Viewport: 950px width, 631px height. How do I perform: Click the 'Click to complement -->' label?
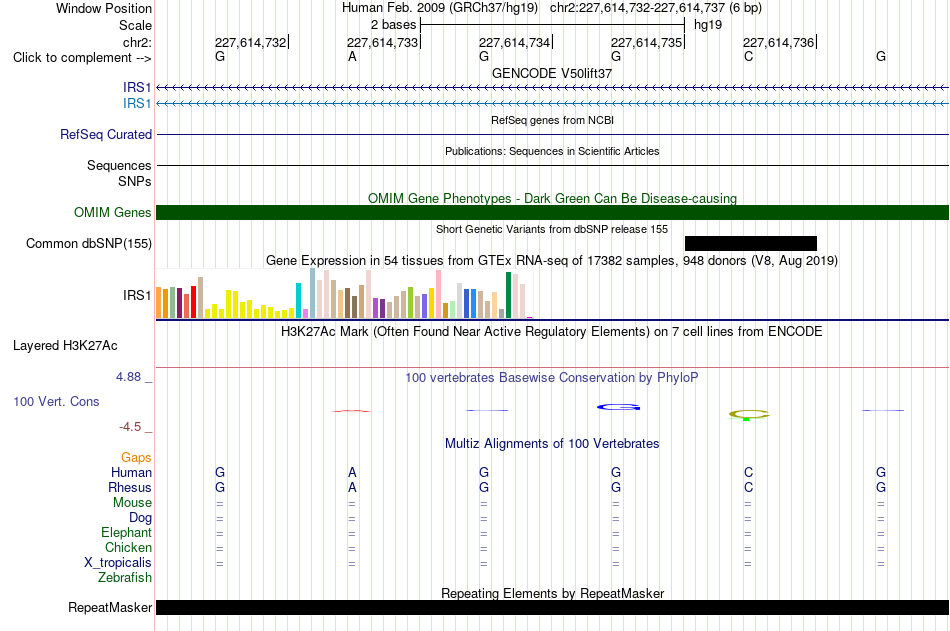82,58
